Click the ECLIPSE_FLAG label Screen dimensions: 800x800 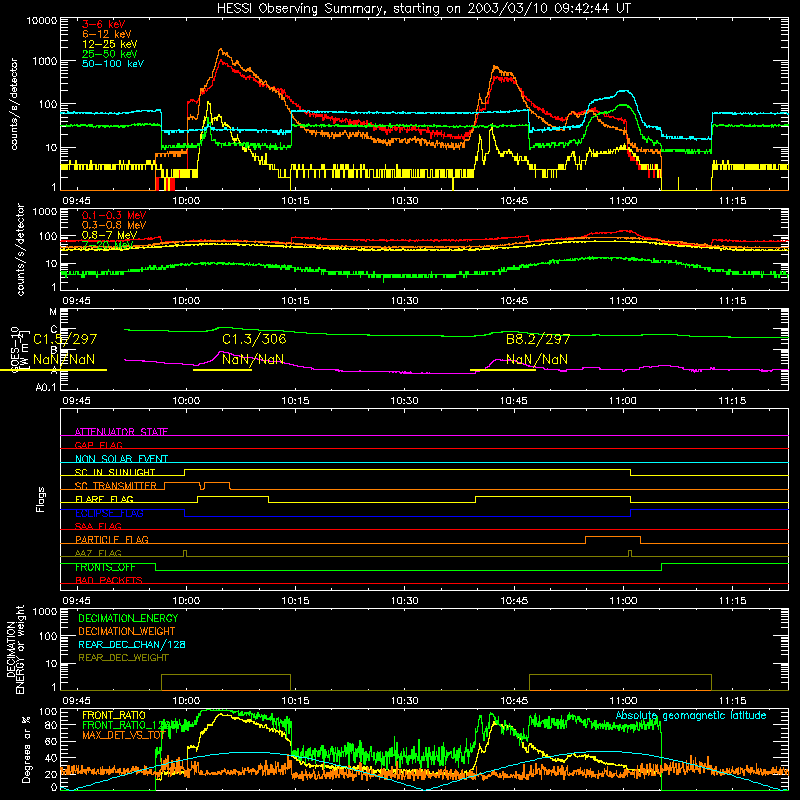click(109, 513)
